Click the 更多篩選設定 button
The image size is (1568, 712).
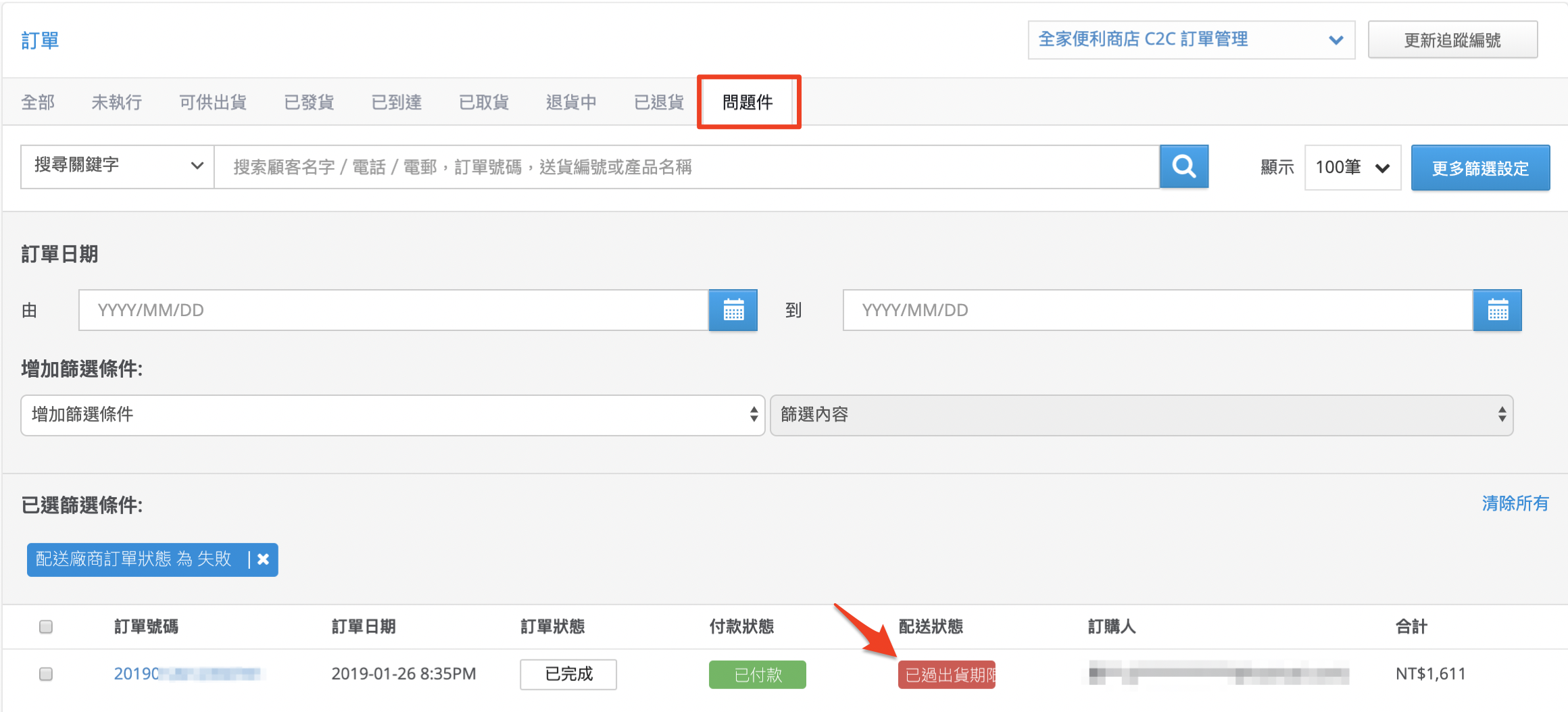(1480, 168)
